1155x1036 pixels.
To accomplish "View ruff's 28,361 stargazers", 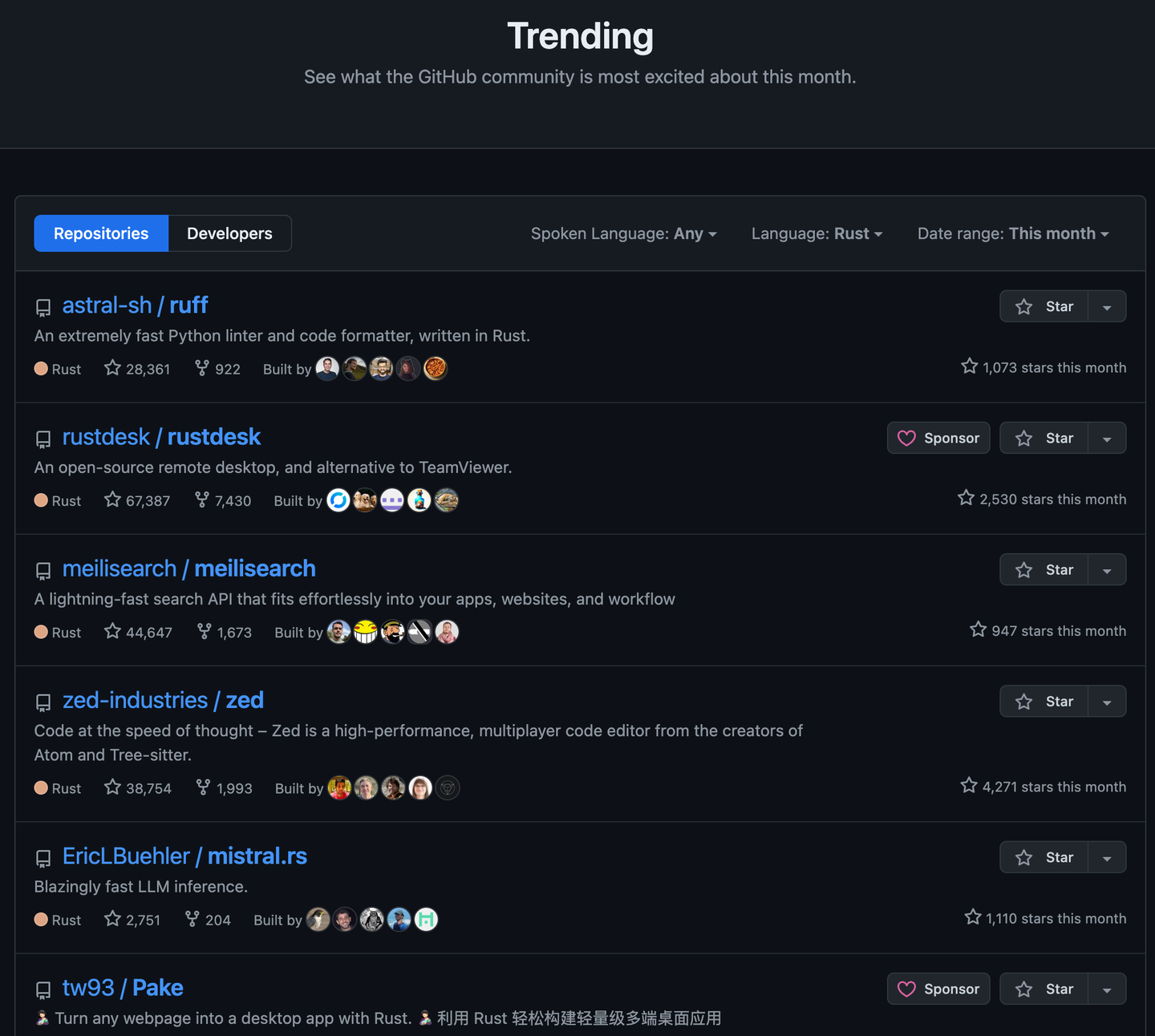I will click(x=137, y=368).
